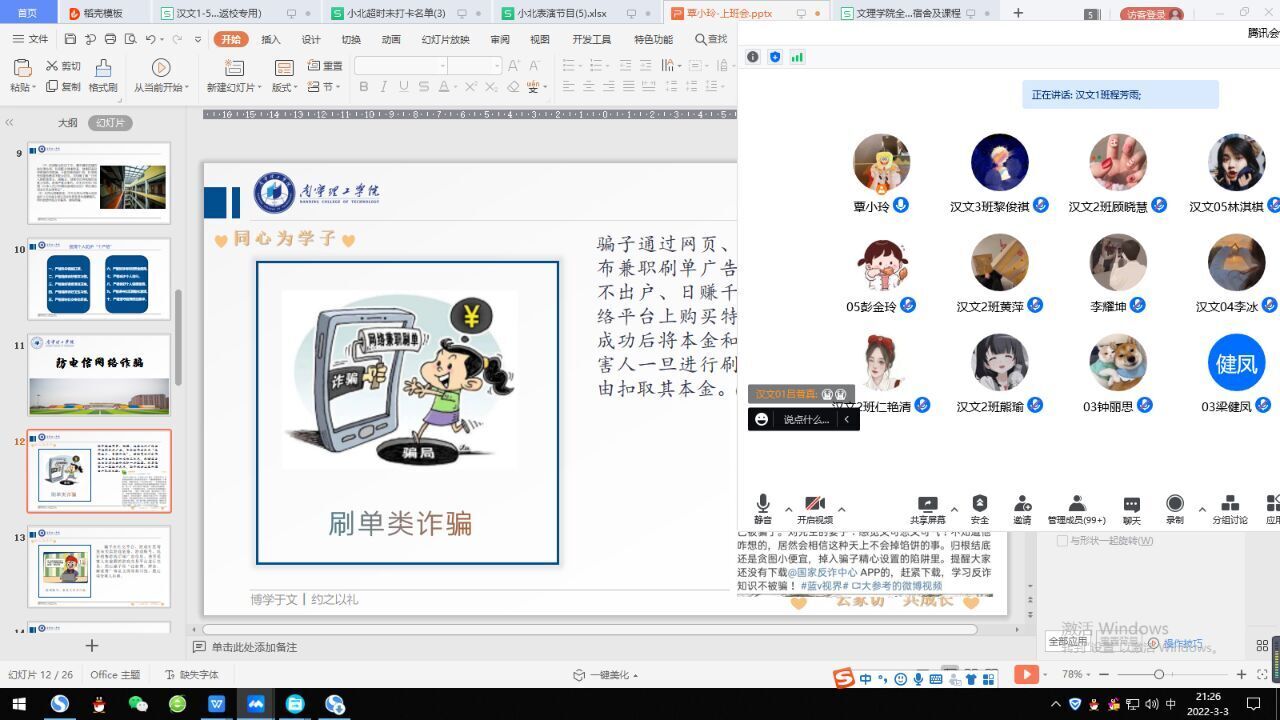Click the Share Screen icon

[927, 508]
